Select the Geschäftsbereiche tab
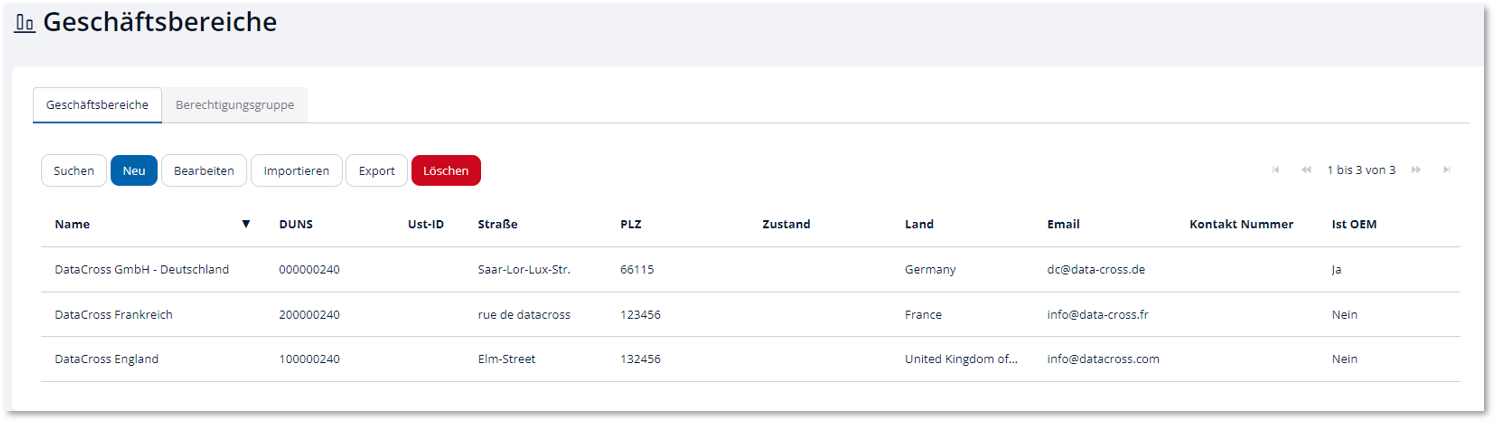Viewport: 1495px width, 422px height. pyautogui.click(x=97, y=105)
